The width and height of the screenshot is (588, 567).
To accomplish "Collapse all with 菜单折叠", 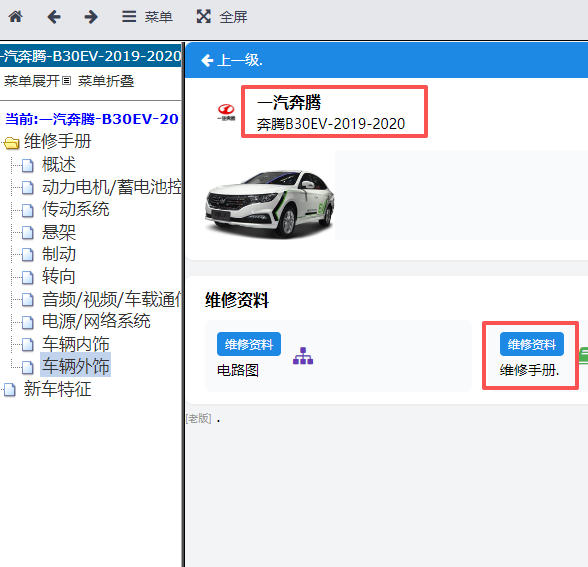I will (106, 81).
